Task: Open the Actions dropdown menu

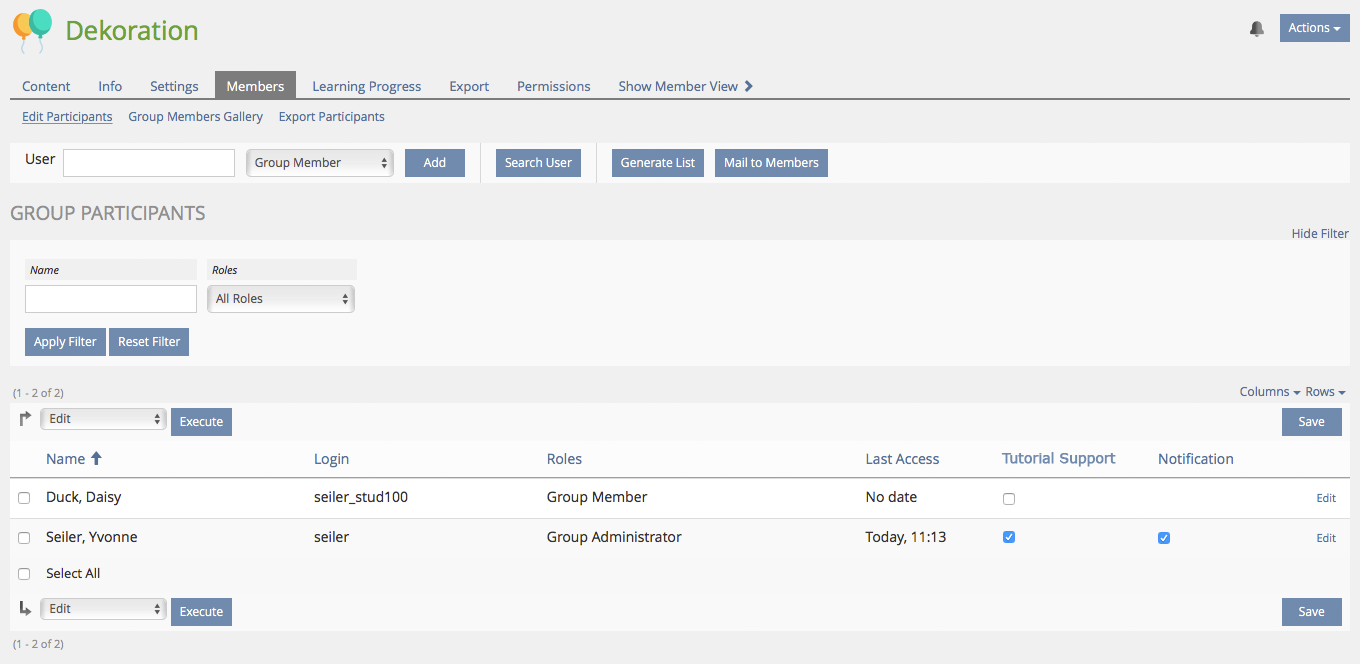Action: (1314, 28)
